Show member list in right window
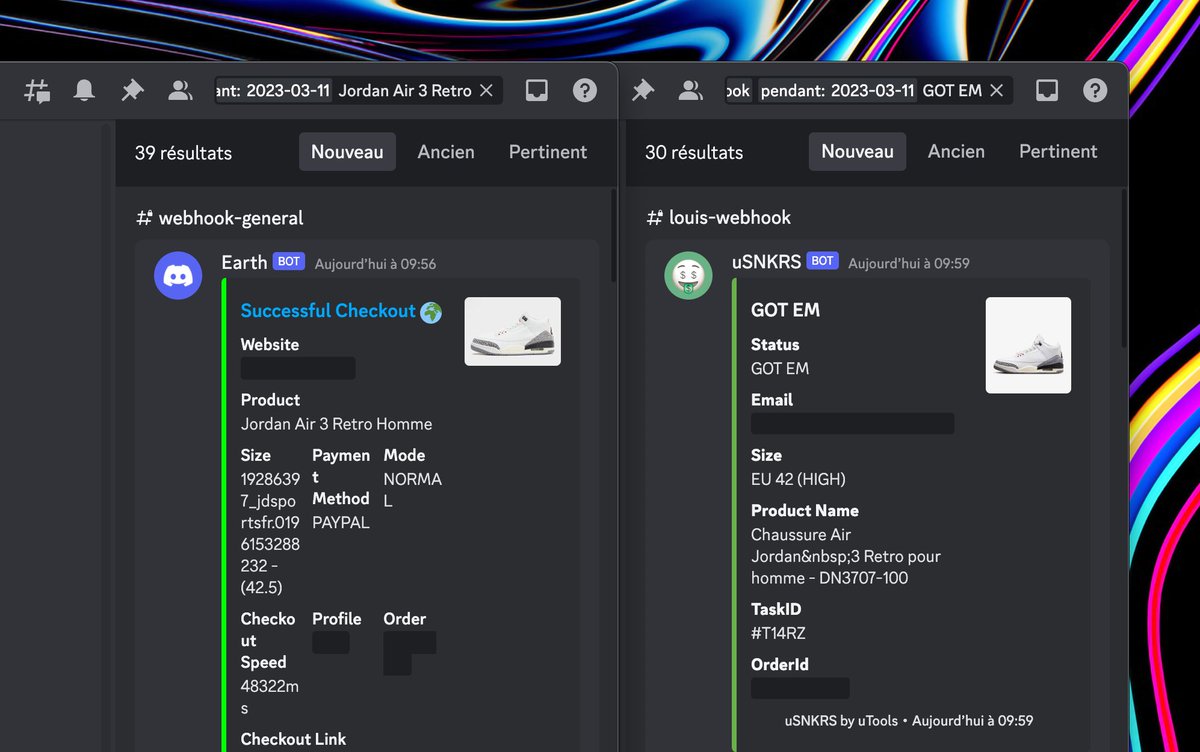 point(690,91)
